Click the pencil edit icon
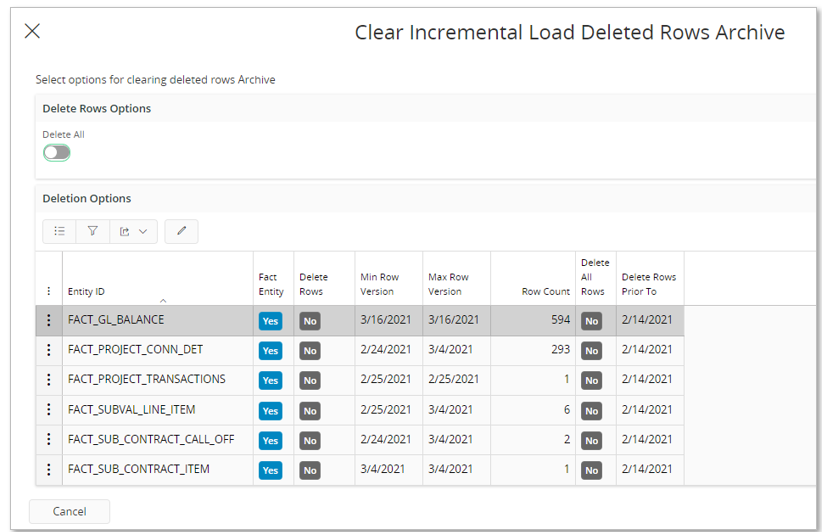This screenshot has width=822, height=532. coord(181,231)
